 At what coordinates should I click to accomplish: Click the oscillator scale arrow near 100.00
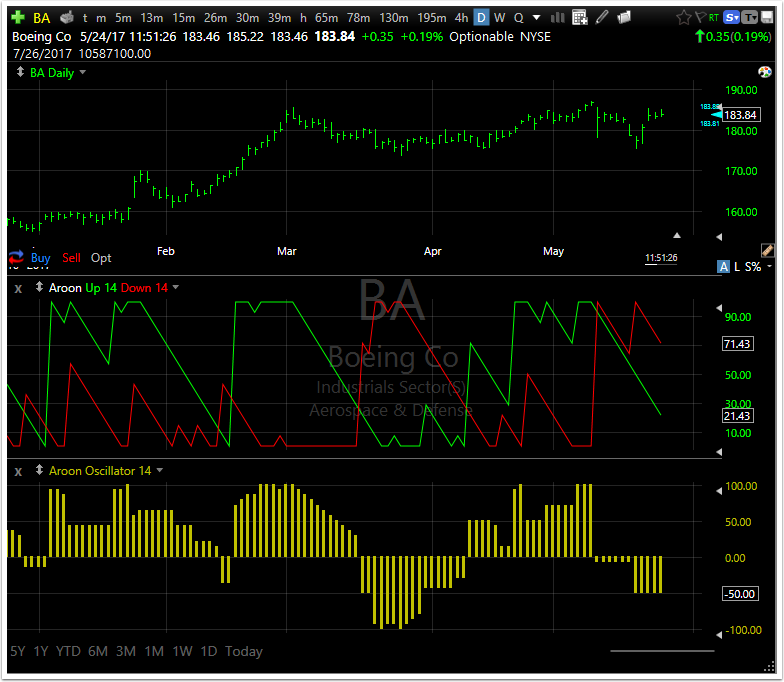(719, 491)
